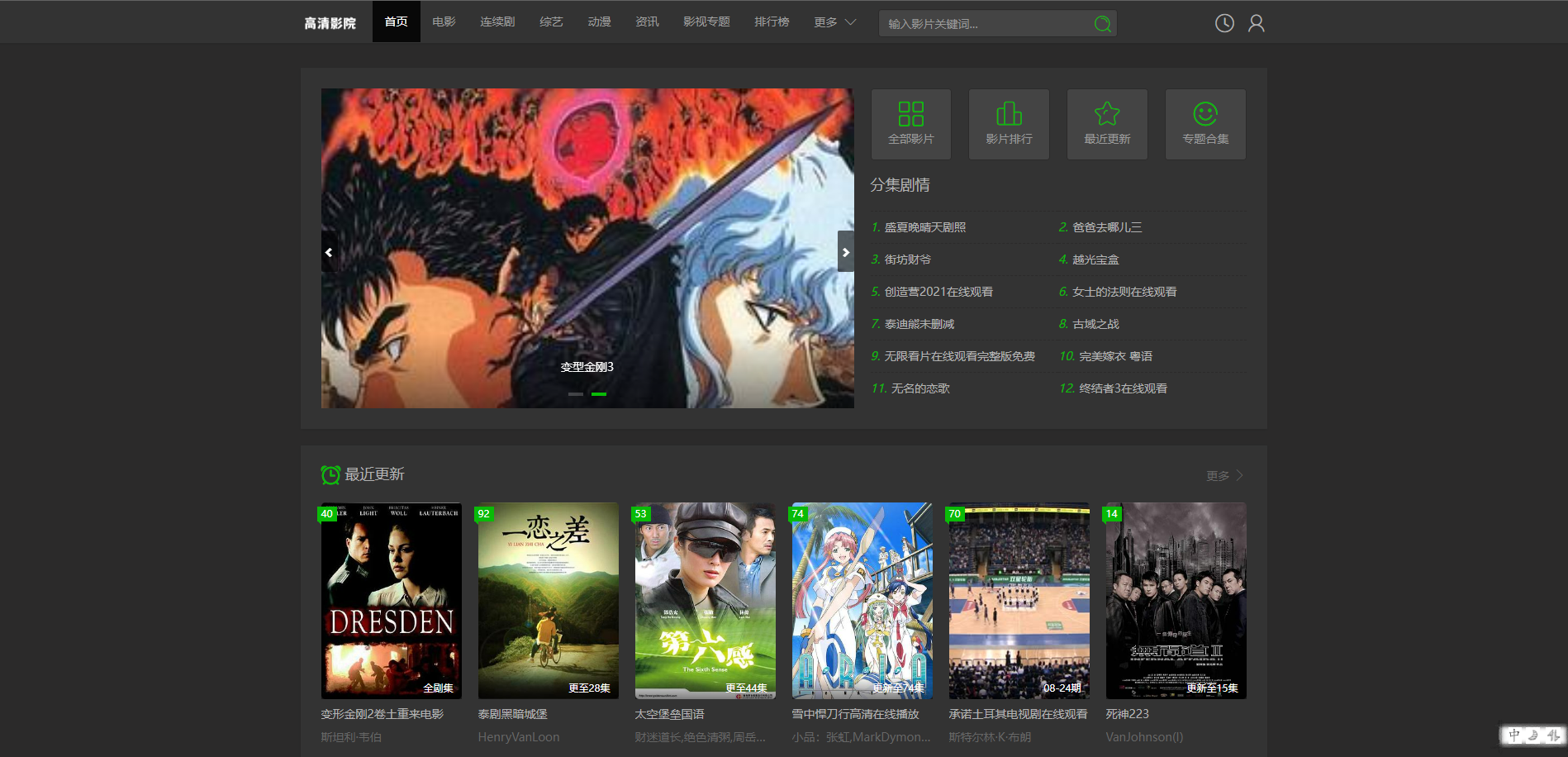
Task: Open the DRESDEN poster thumbnail
Action: pyautogui.click(x=391, y=601)
